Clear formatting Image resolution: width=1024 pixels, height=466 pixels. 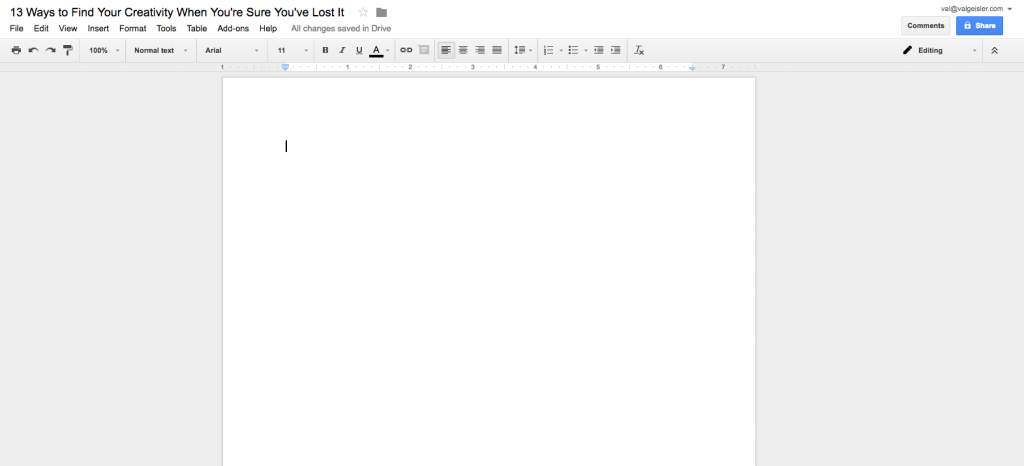[639, 50]
